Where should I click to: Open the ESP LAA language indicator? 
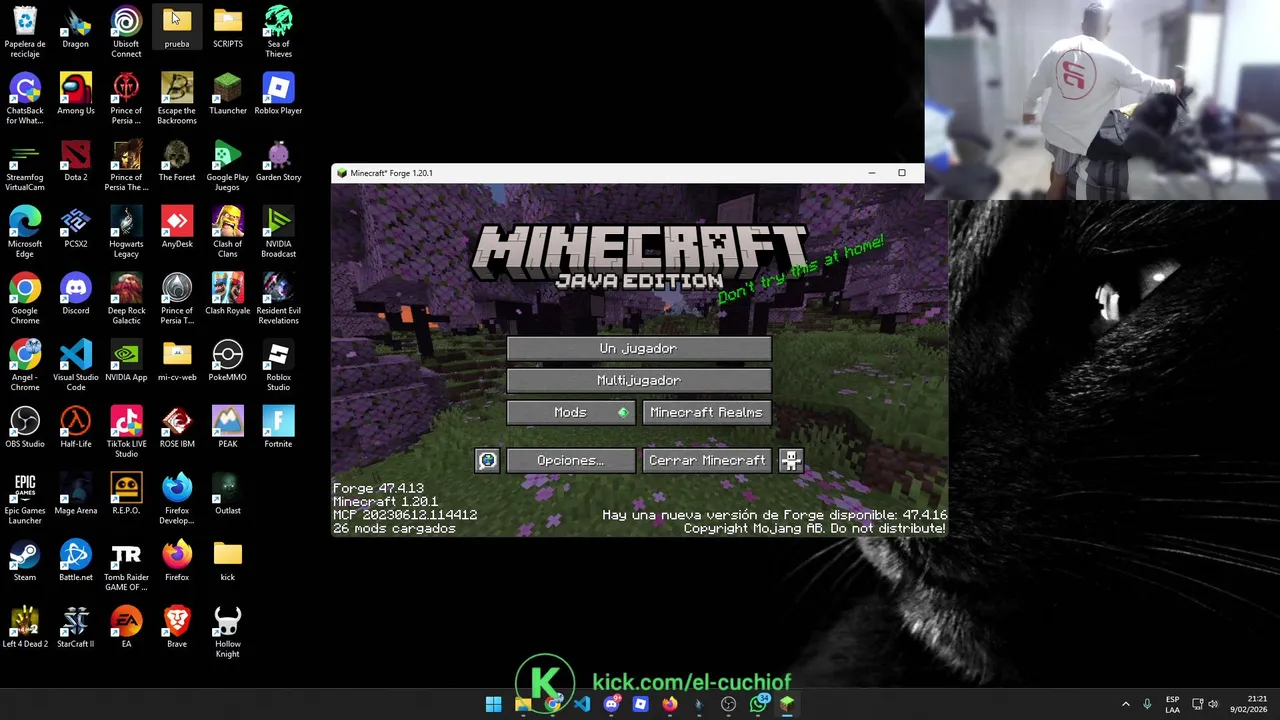click(x=1172, y=704)
